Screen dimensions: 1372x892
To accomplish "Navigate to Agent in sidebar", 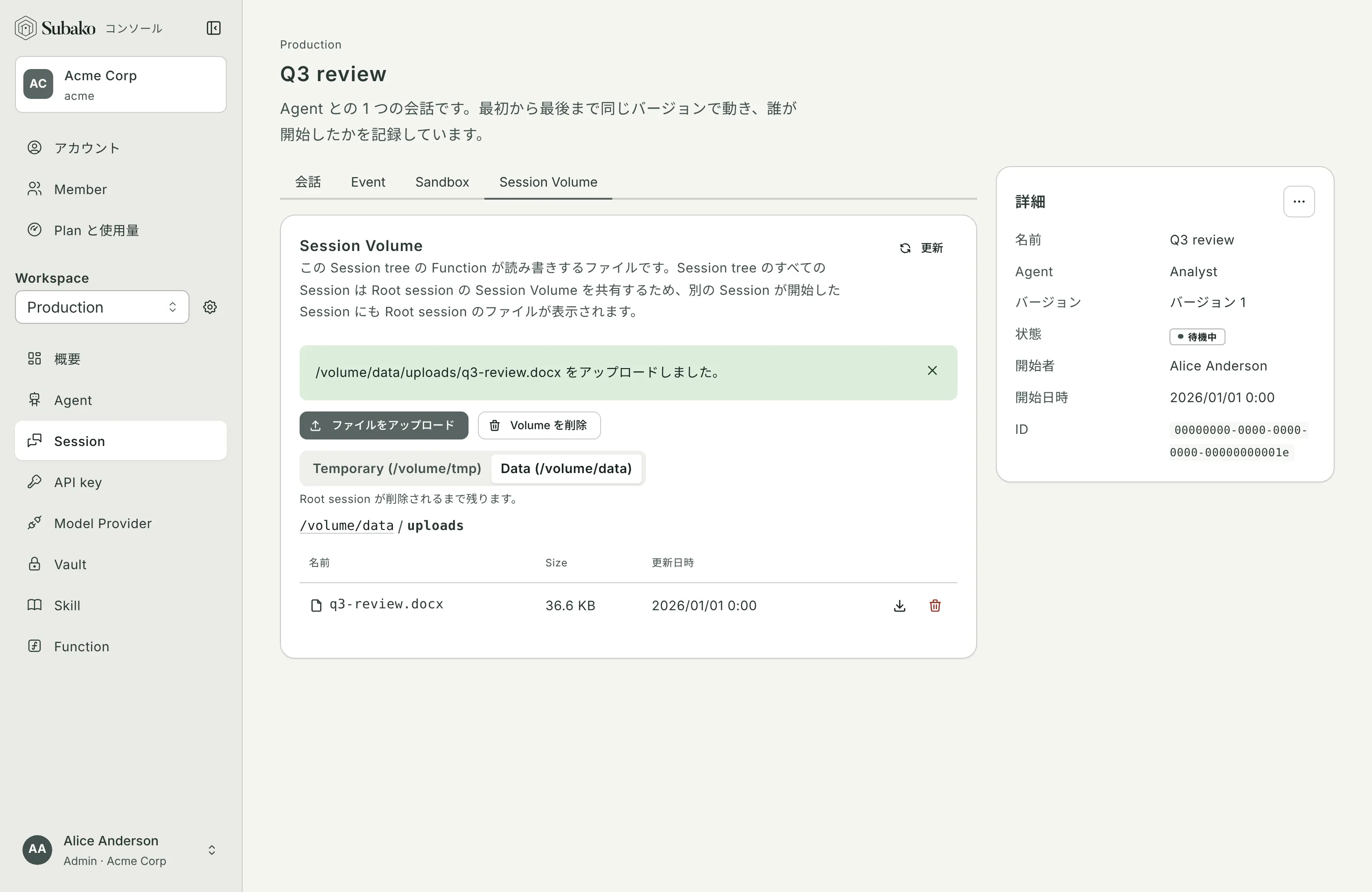I will [x=120, y=400].
